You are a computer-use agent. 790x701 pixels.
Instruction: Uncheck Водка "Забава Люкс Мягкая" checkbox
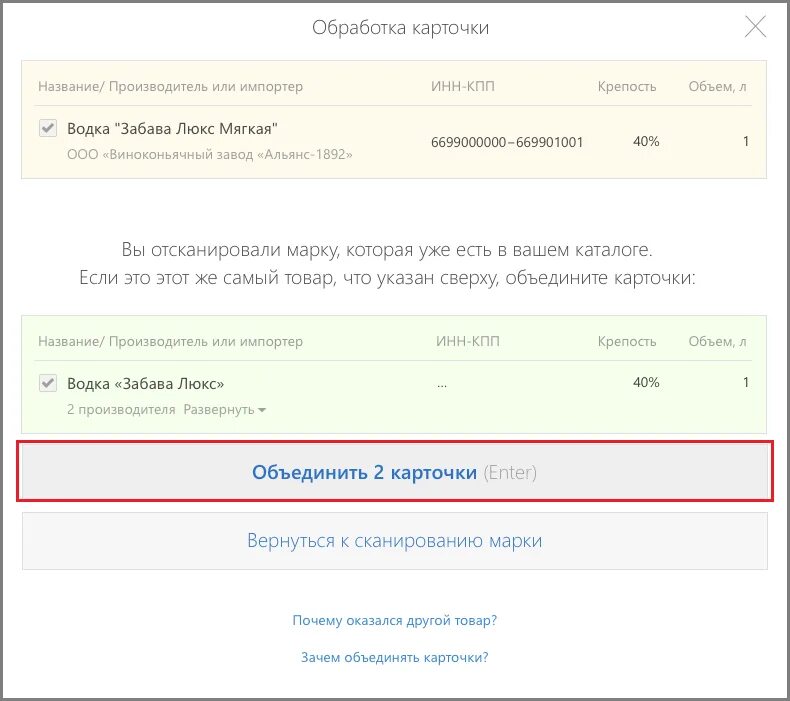48,128
